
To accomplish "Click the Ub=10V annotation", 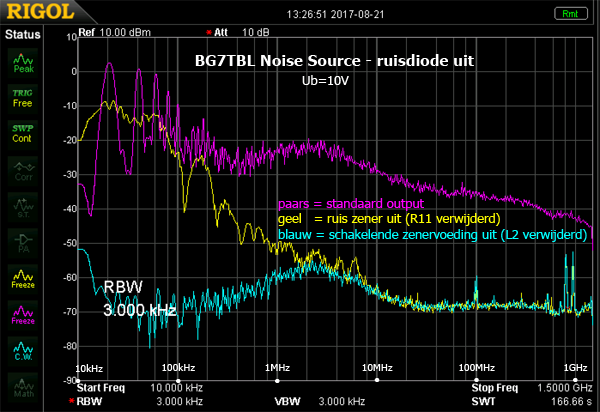I will [x=325, y=81].
